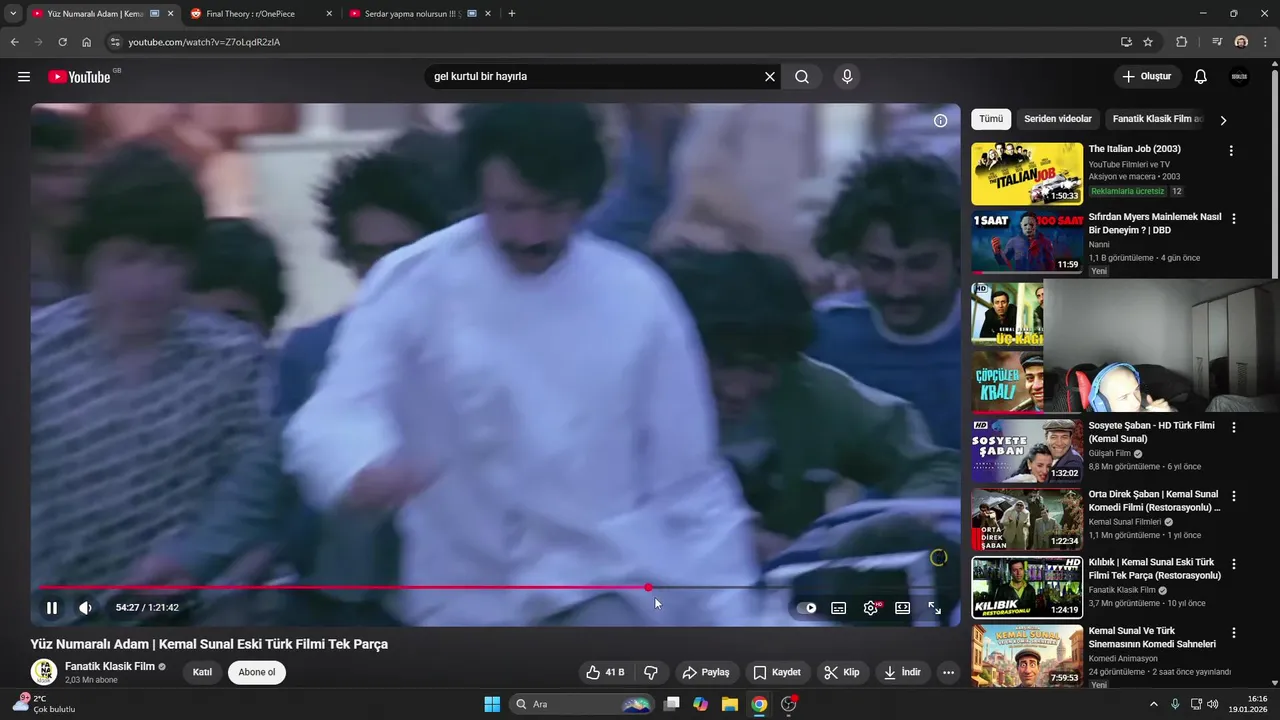Open YouTube notifications bell
Image resolution: width=1280 pixels, height=720 pixels.
1201,77
